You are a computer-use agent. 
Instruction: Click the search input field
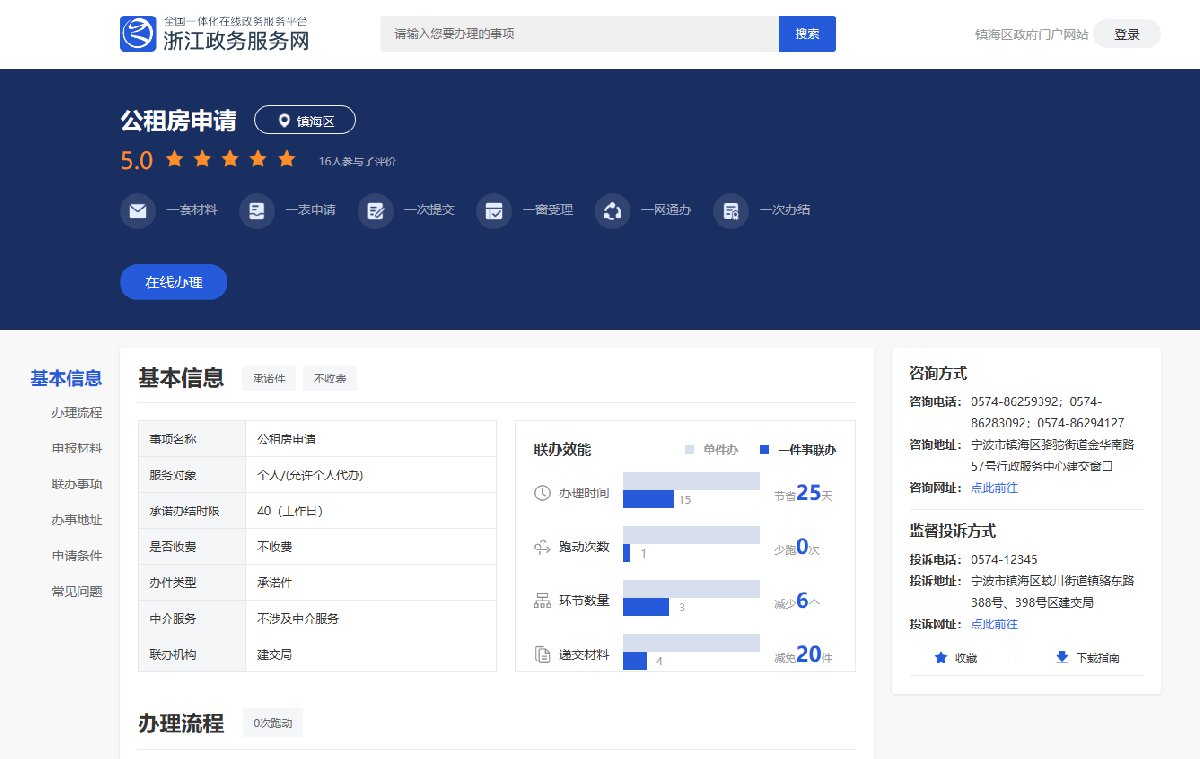coord(579,34)
